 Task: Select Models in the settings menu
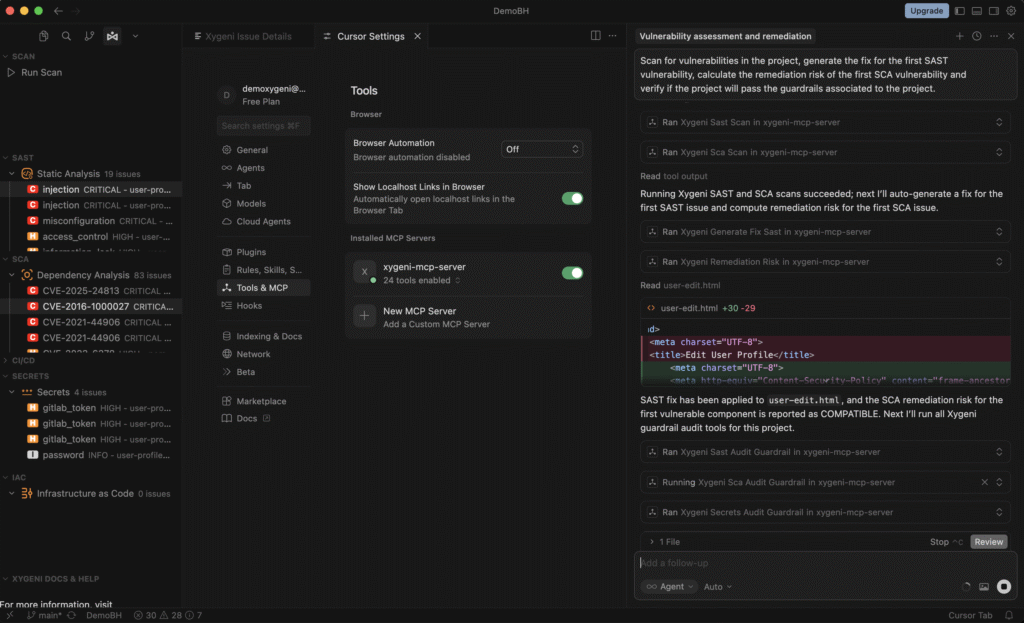251,204
